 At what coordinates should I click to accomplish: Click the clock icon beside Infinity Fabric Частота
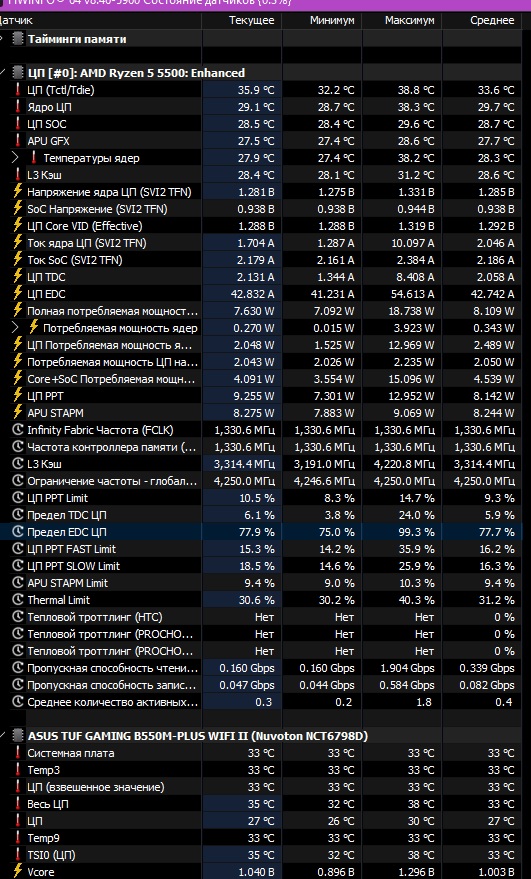click(18, 430)
